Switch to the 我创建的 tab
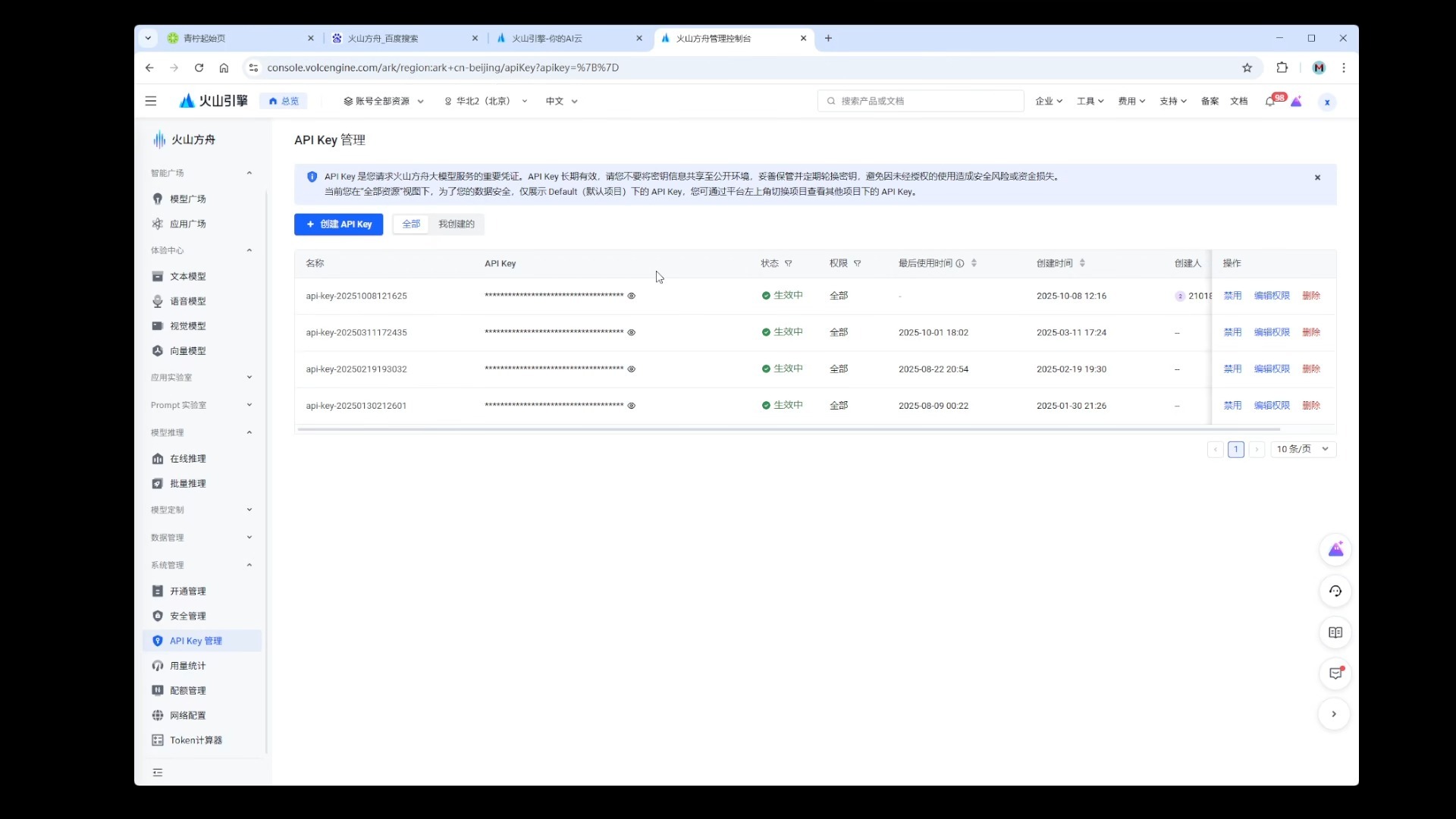 click(x=456, y=224)
